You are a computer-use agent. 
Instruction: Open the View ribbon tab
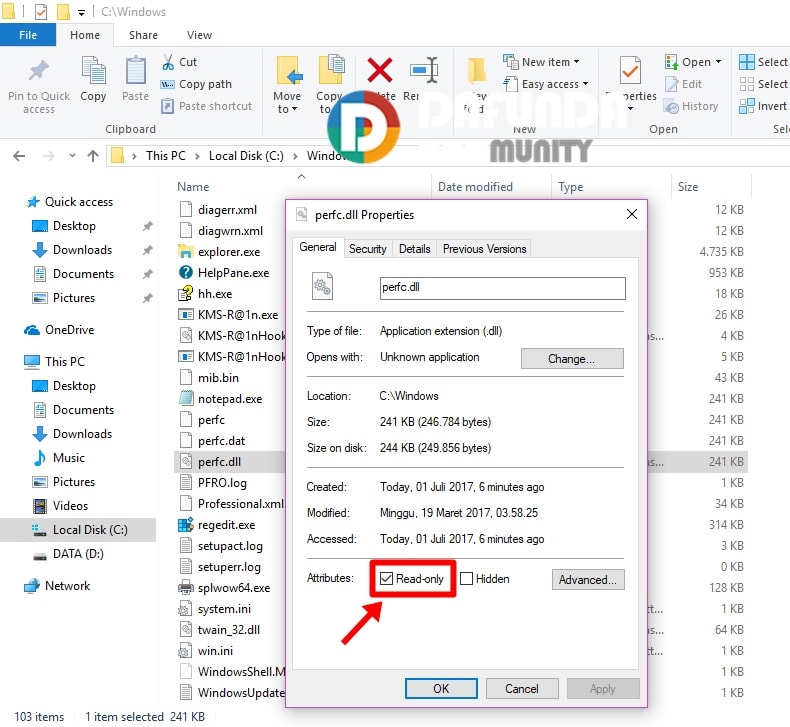pos(199,35)
